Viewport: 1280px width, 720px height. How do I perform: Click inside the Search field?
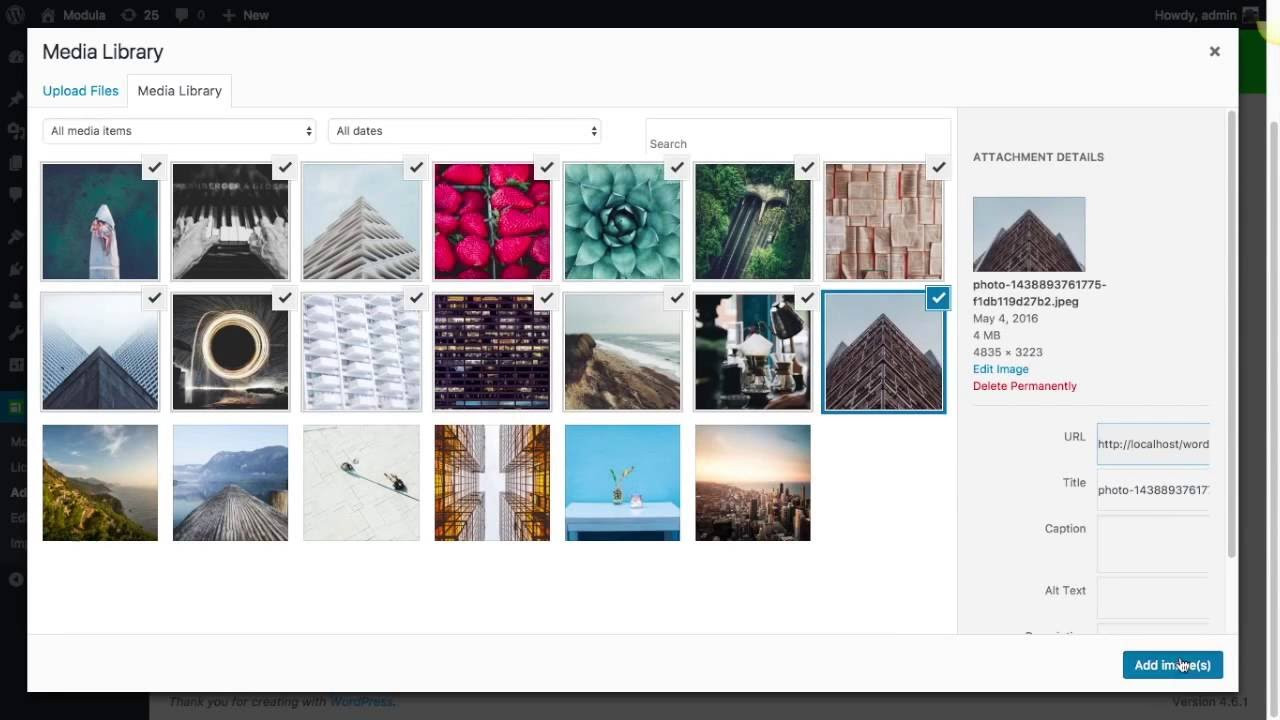coord(797,137)
